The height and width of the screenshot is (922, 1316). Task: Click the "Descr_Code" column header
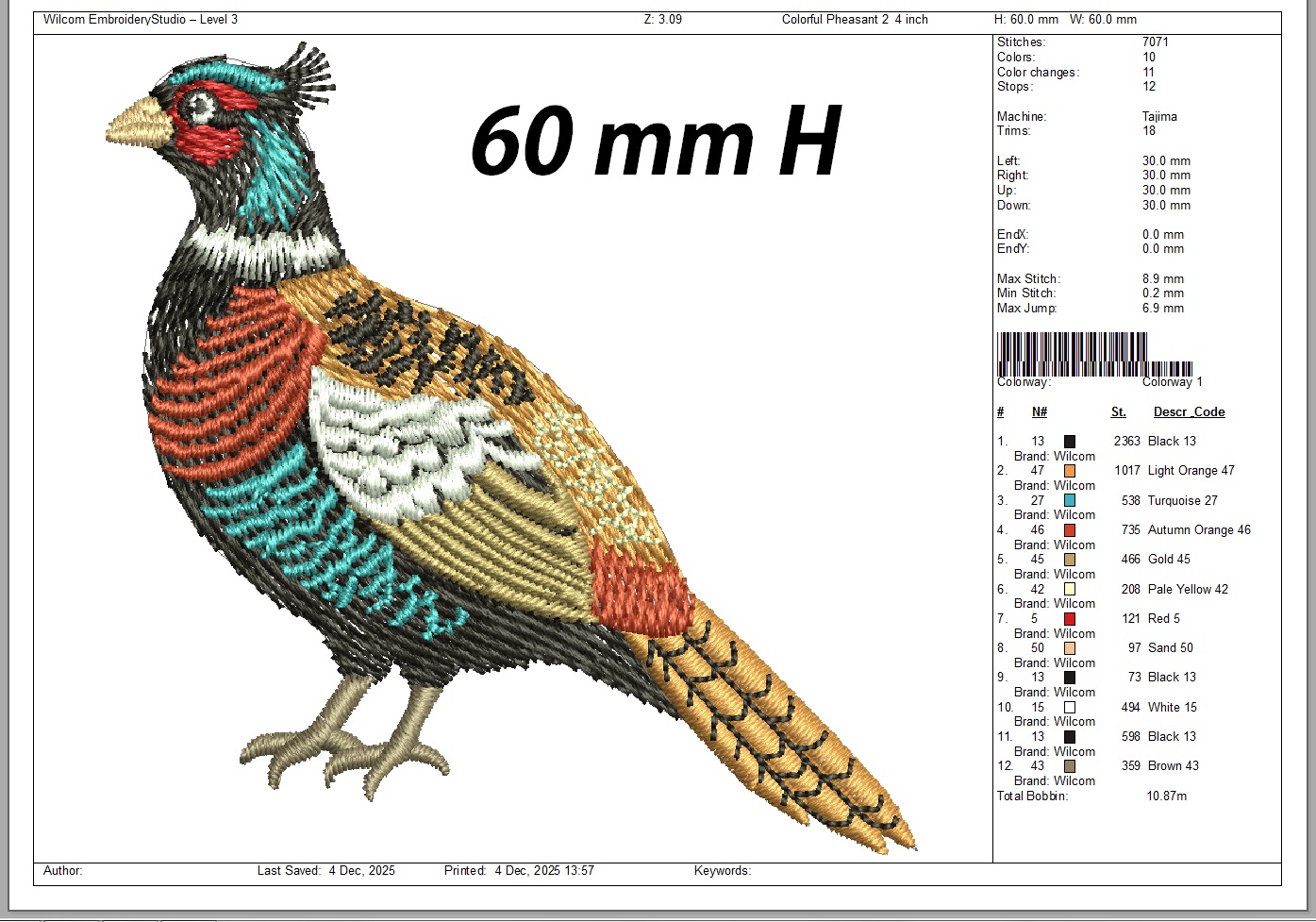click(1189, 412)
